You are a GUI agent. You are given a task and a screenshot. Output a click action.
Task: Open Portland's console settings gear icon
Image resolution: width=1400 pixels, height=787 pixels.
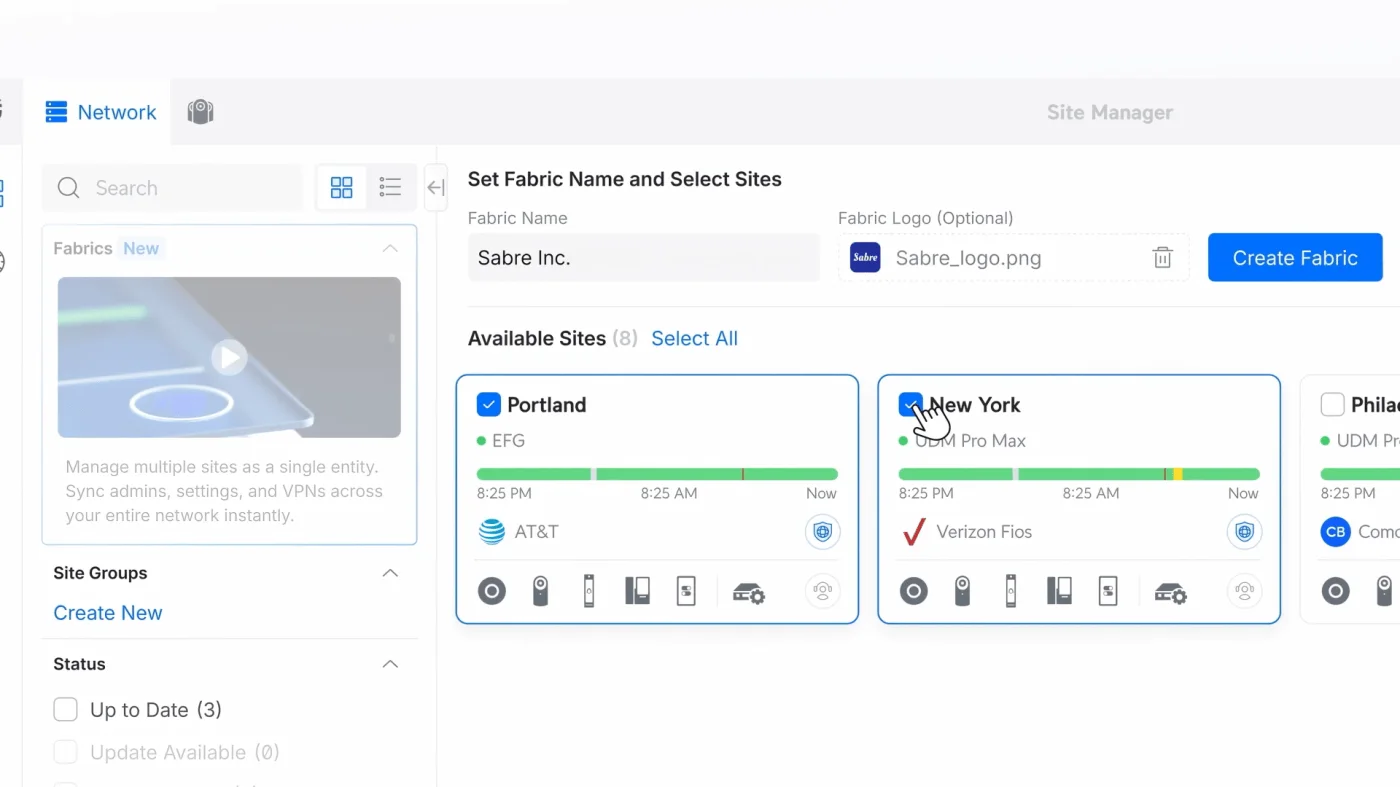(749, 593)
